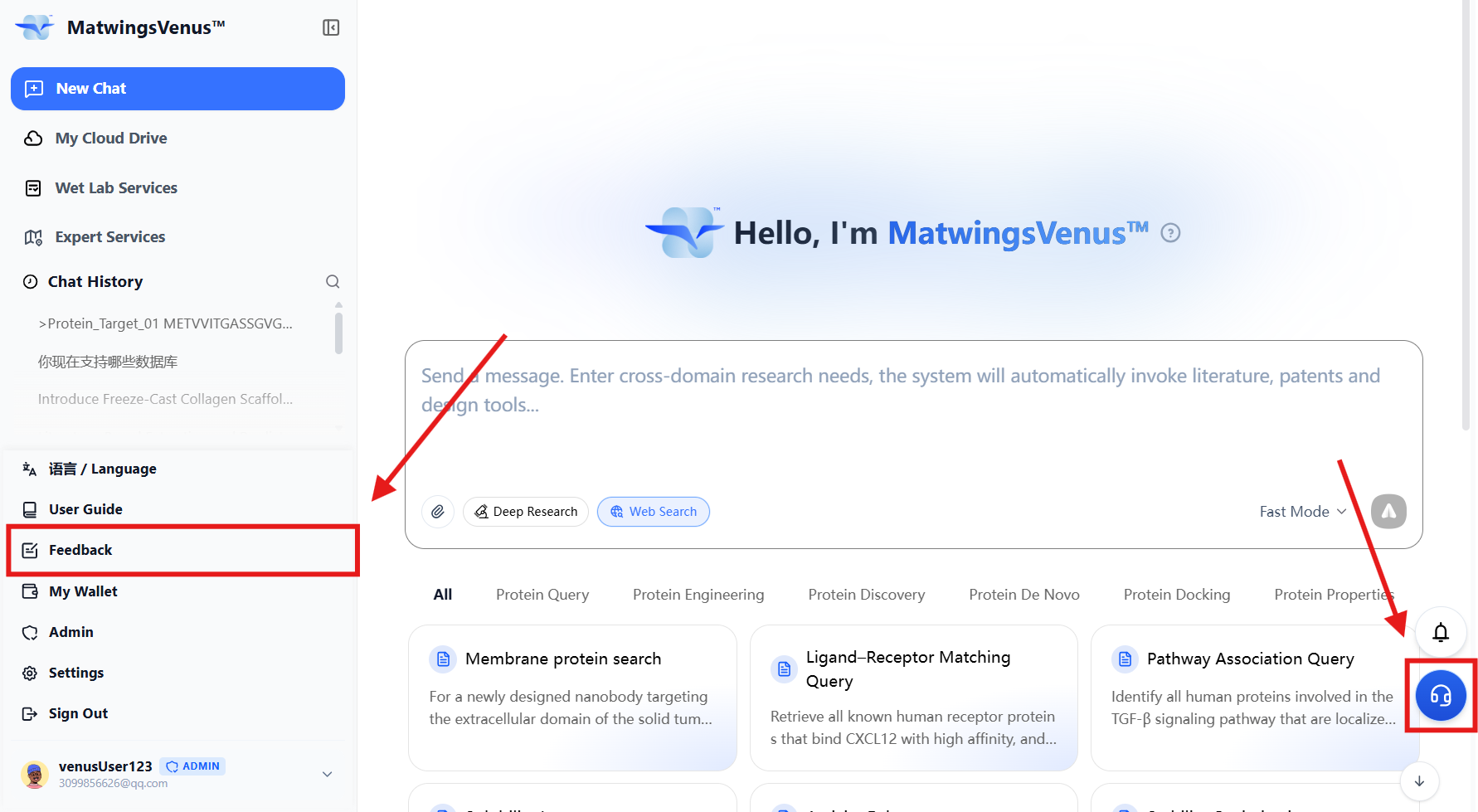Image resolution: width=1478 pixels, height=812 pixels.
Task: Open the Membrane protein search card
Action: point(572,698)
